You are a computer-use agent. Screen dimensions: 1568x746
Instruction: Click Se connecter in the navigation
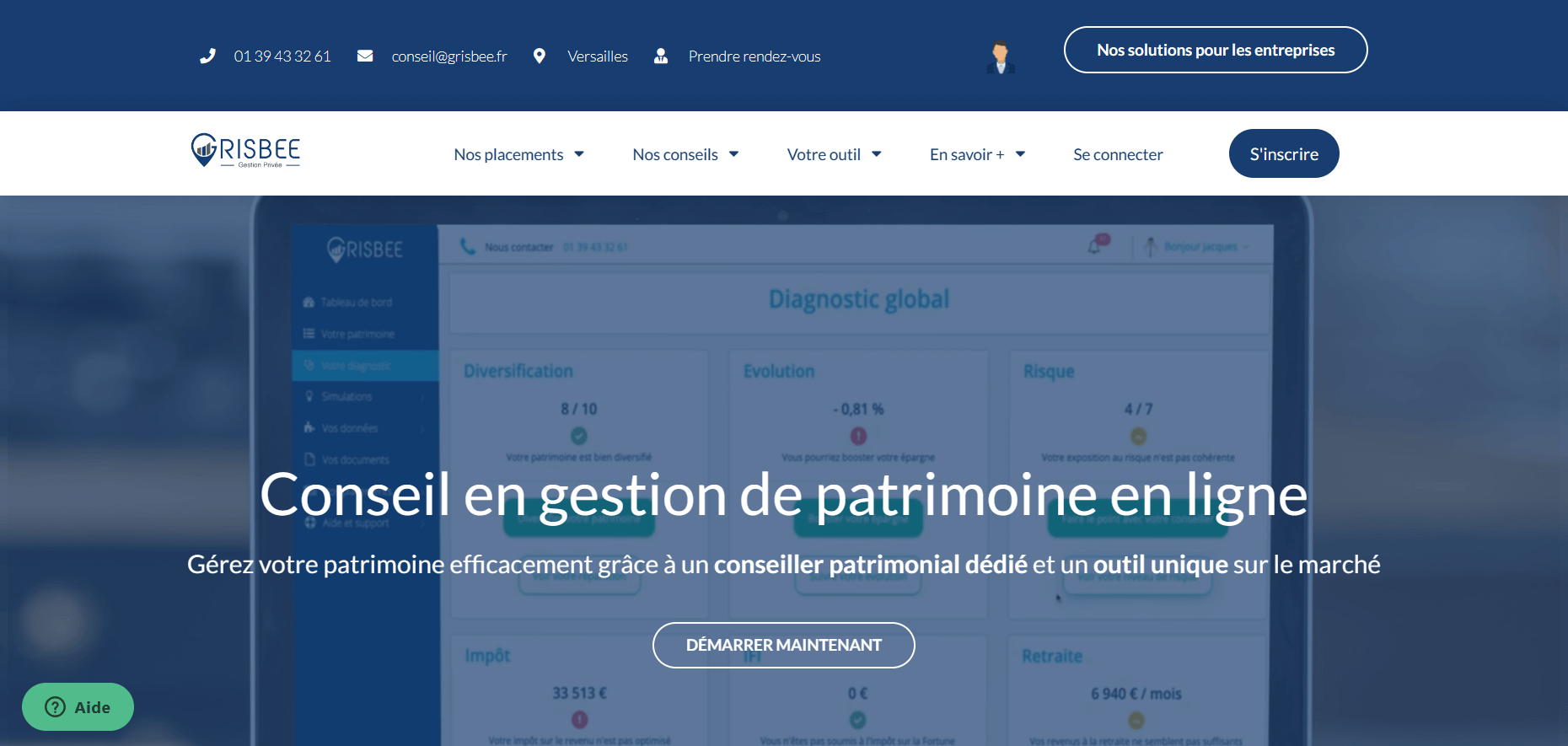[1118, 154]
